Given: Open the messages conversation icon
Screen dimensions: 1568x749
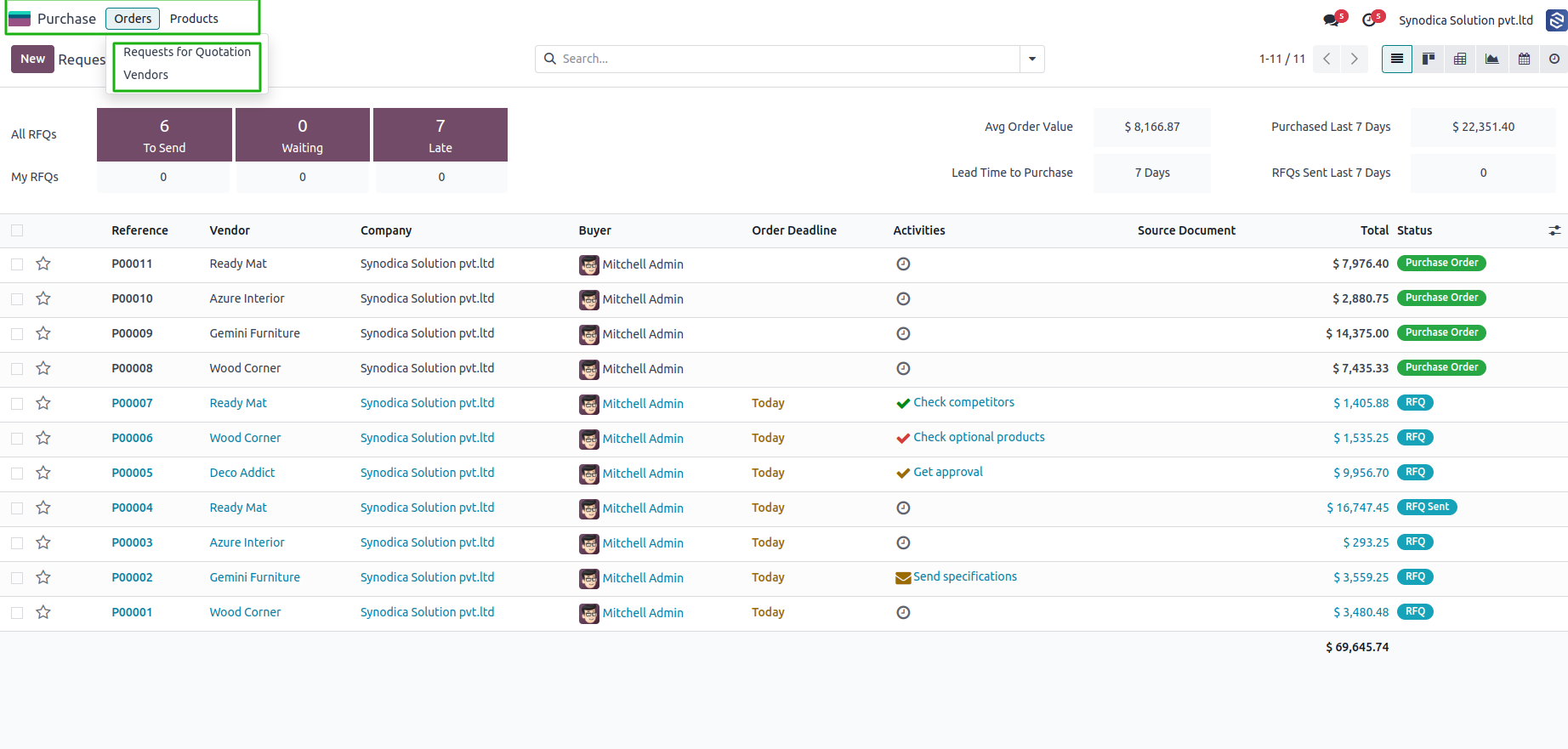Looking at the screenshot, I should pos(1331,20).
